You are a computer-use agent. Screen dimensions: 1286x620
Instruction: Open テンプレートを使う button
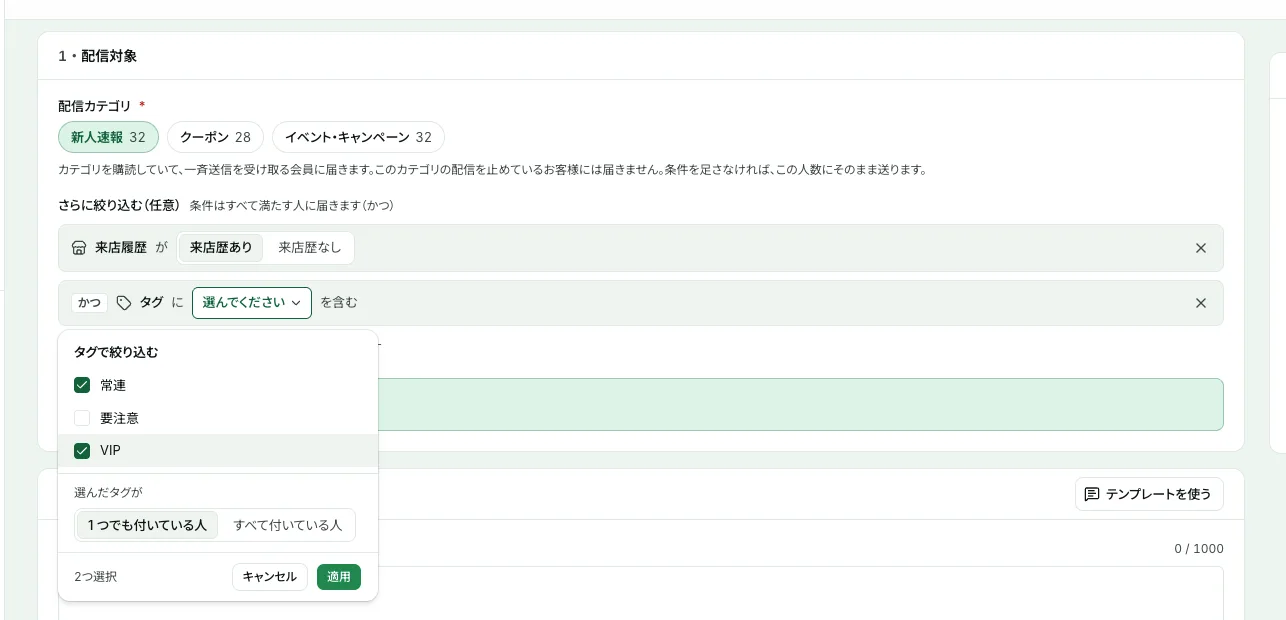pos(1149,494)
